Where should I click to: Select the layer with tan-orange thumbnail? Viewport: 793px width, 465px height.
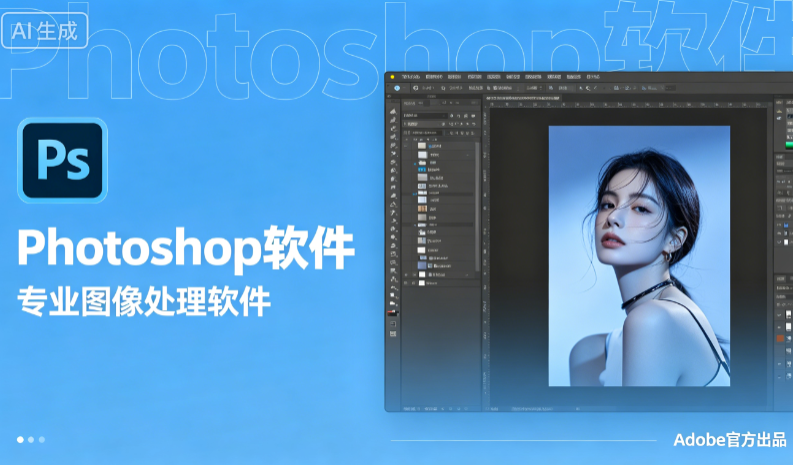pyautogui.click(x=437, y=208)
